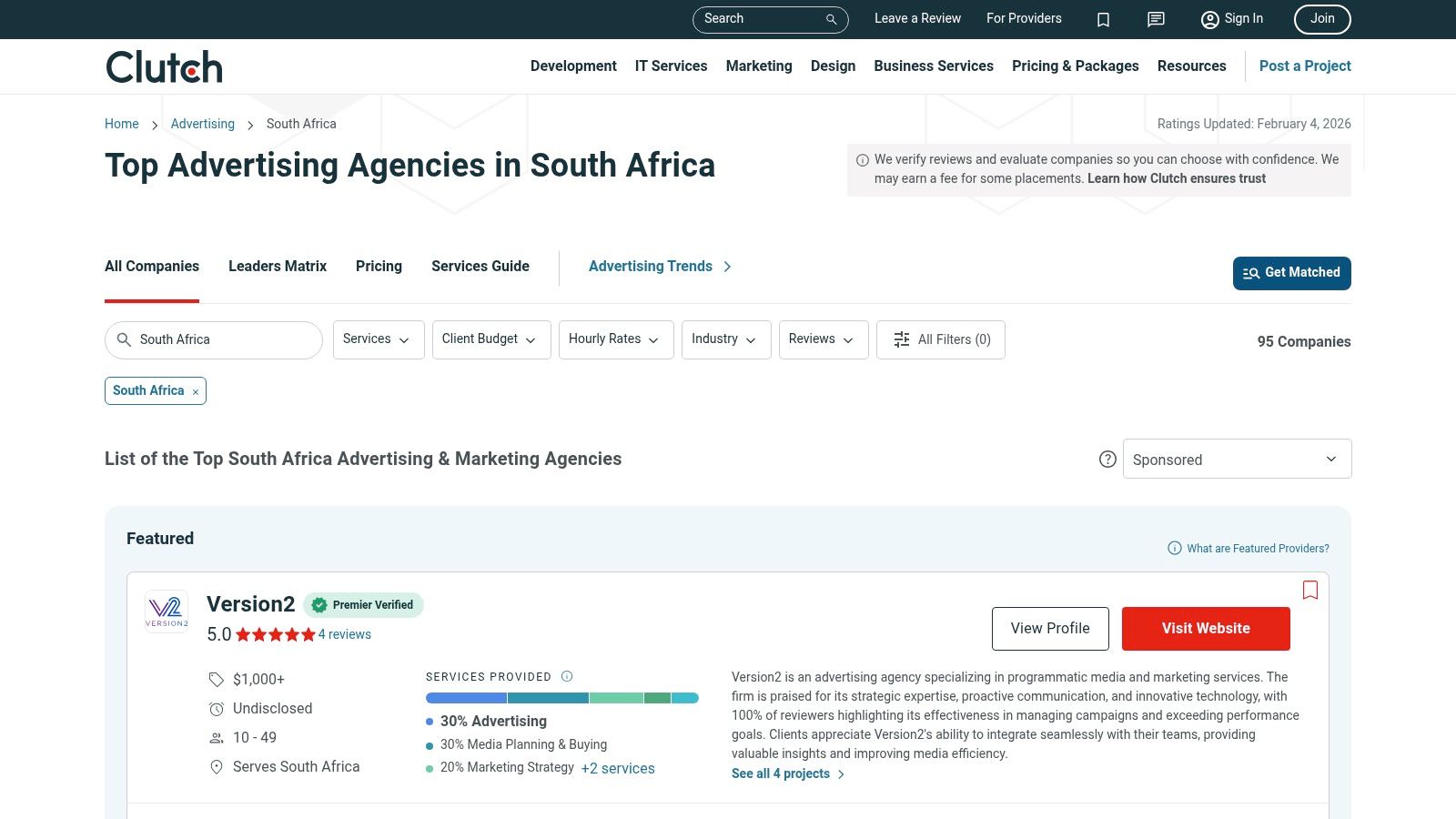Click the All Filters sliders icon
The image size is (1456, 819).
(x=901, y=339)
